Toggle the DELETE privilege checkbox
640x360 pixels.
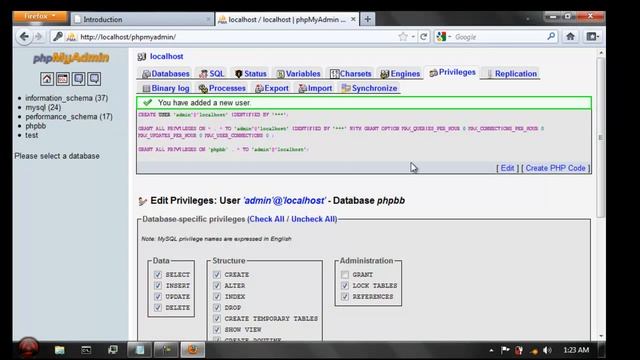[x=158, y=308]
